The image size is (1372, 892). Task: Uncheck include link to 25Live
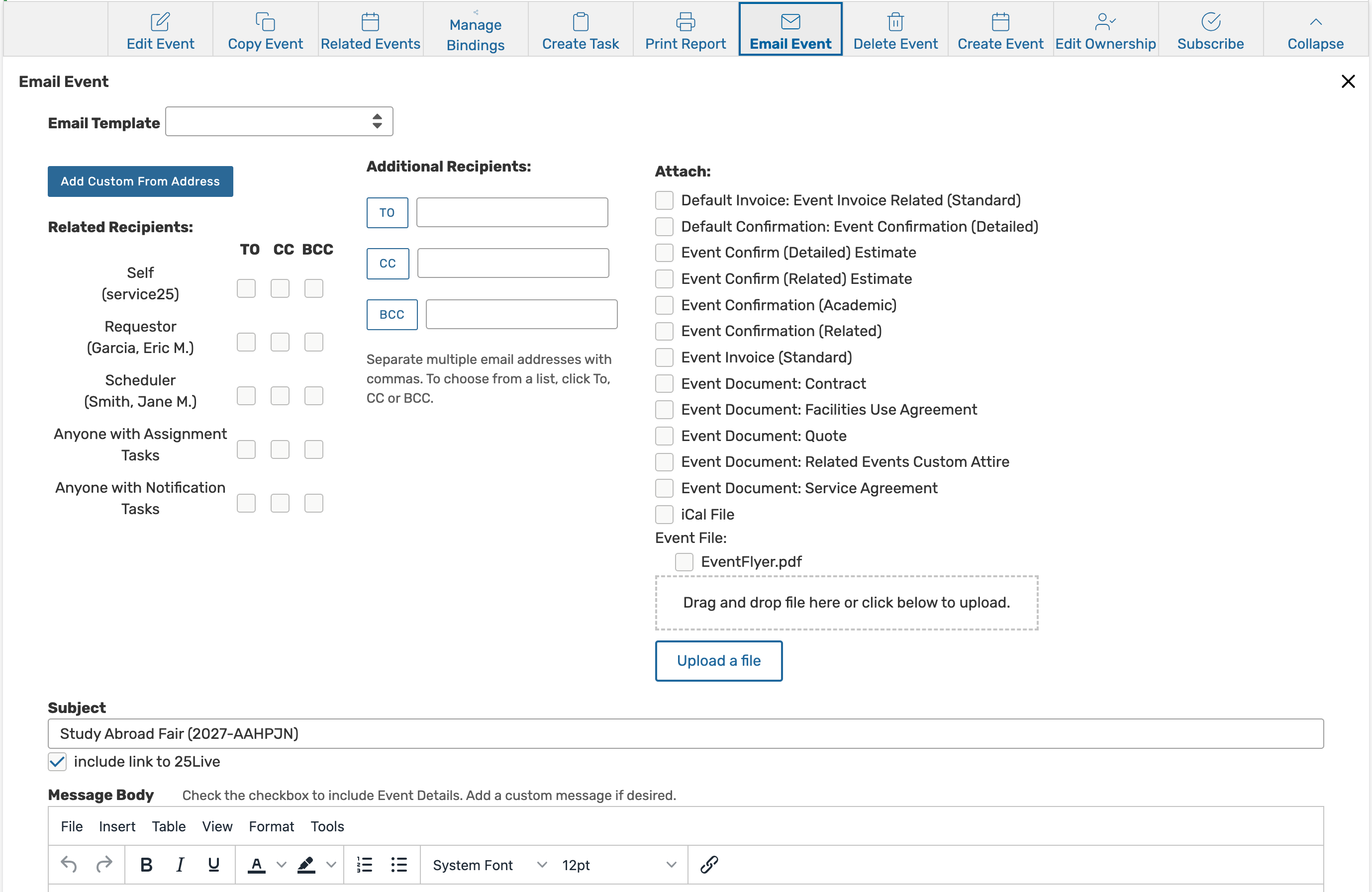tap(57, 761)
